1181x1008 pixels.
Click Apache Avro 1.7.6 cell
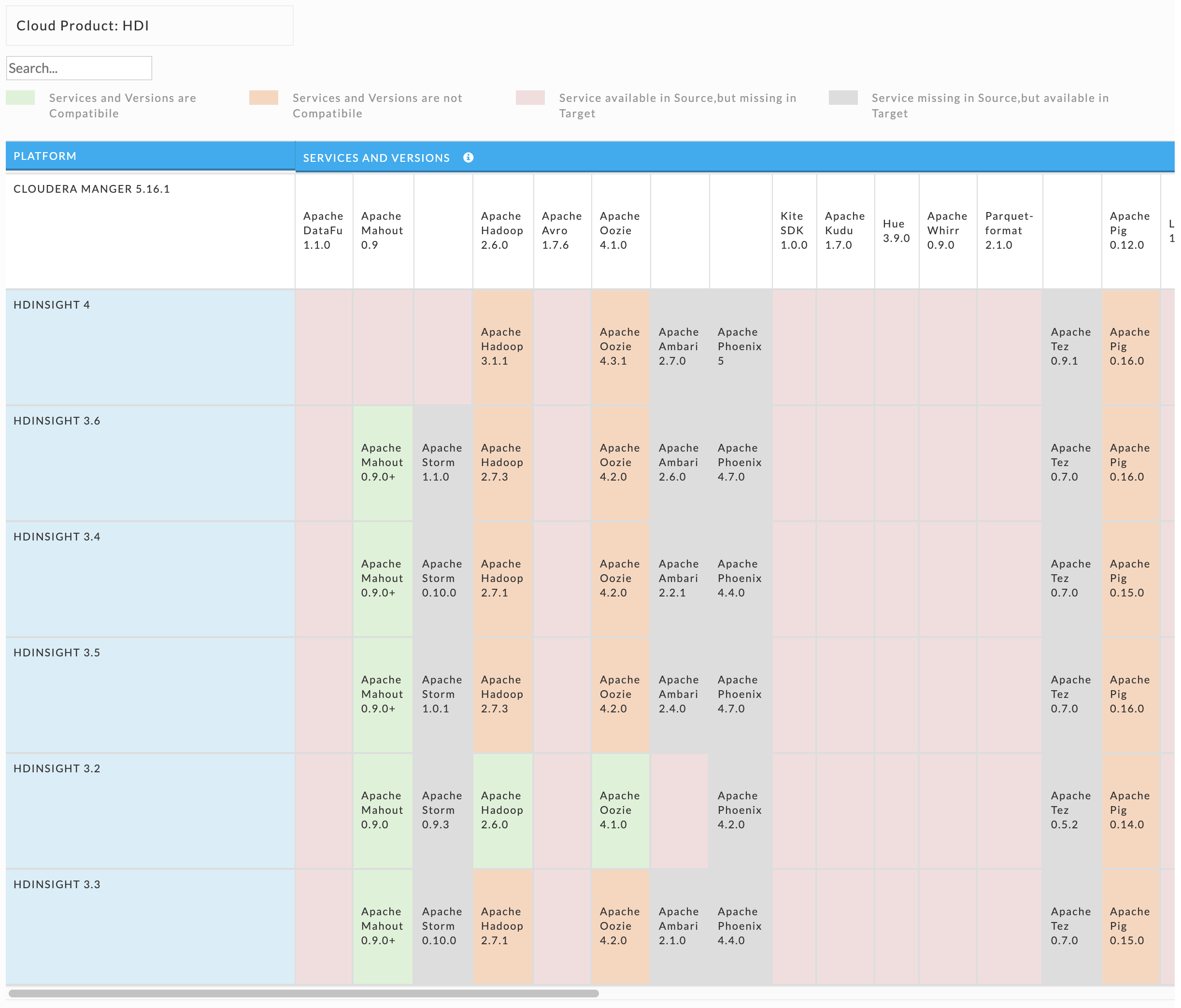[x=563, y=231]
